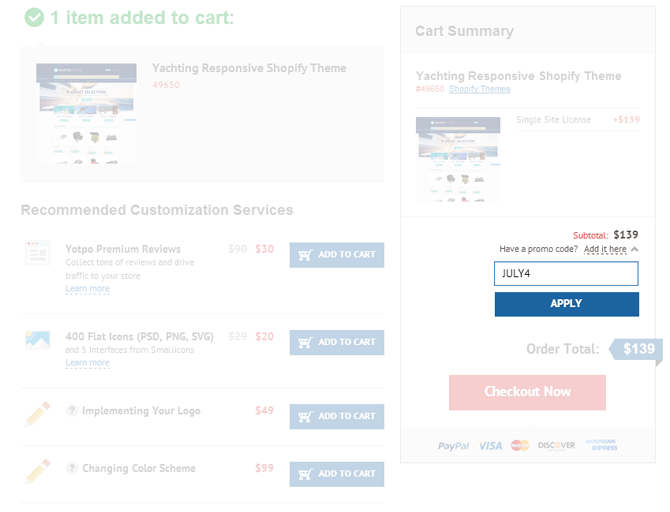Image resolution: width=670 pixels, height=512 pixels.
Task: Click the Implementing Your Logo title
Action: 141,411
